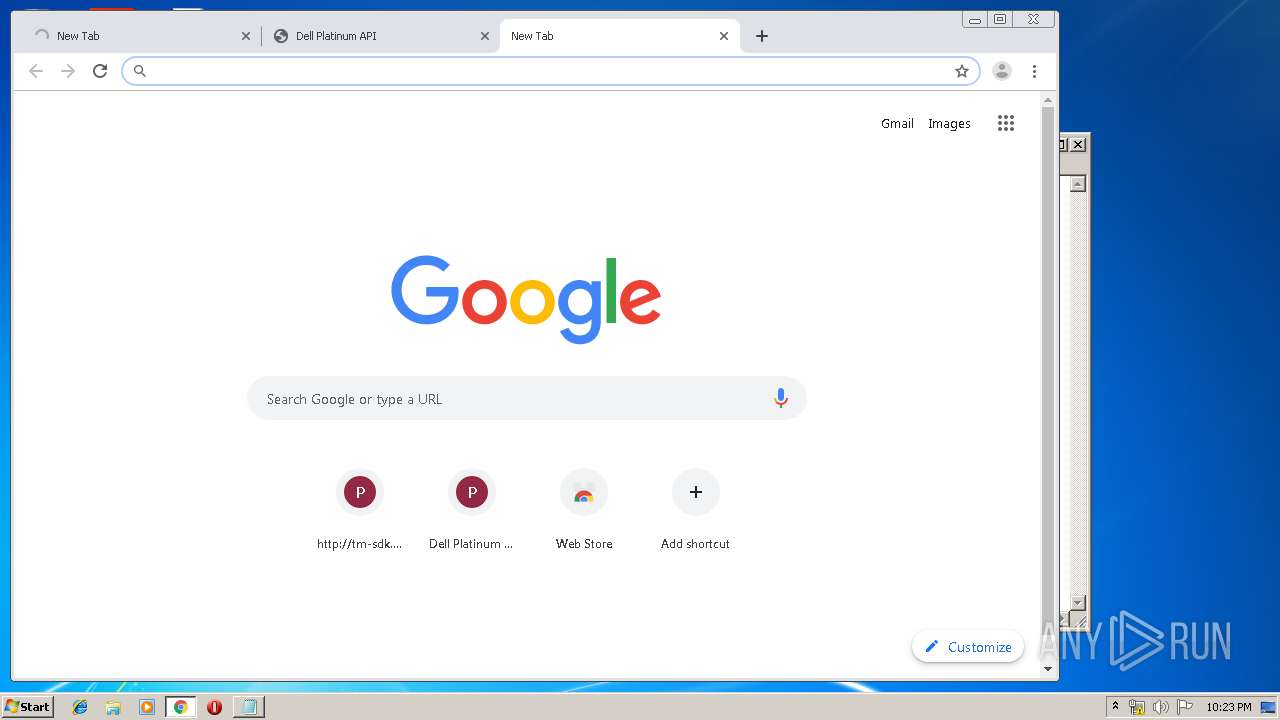
Task: Reload the current page
Action: [x=100, y=71]
